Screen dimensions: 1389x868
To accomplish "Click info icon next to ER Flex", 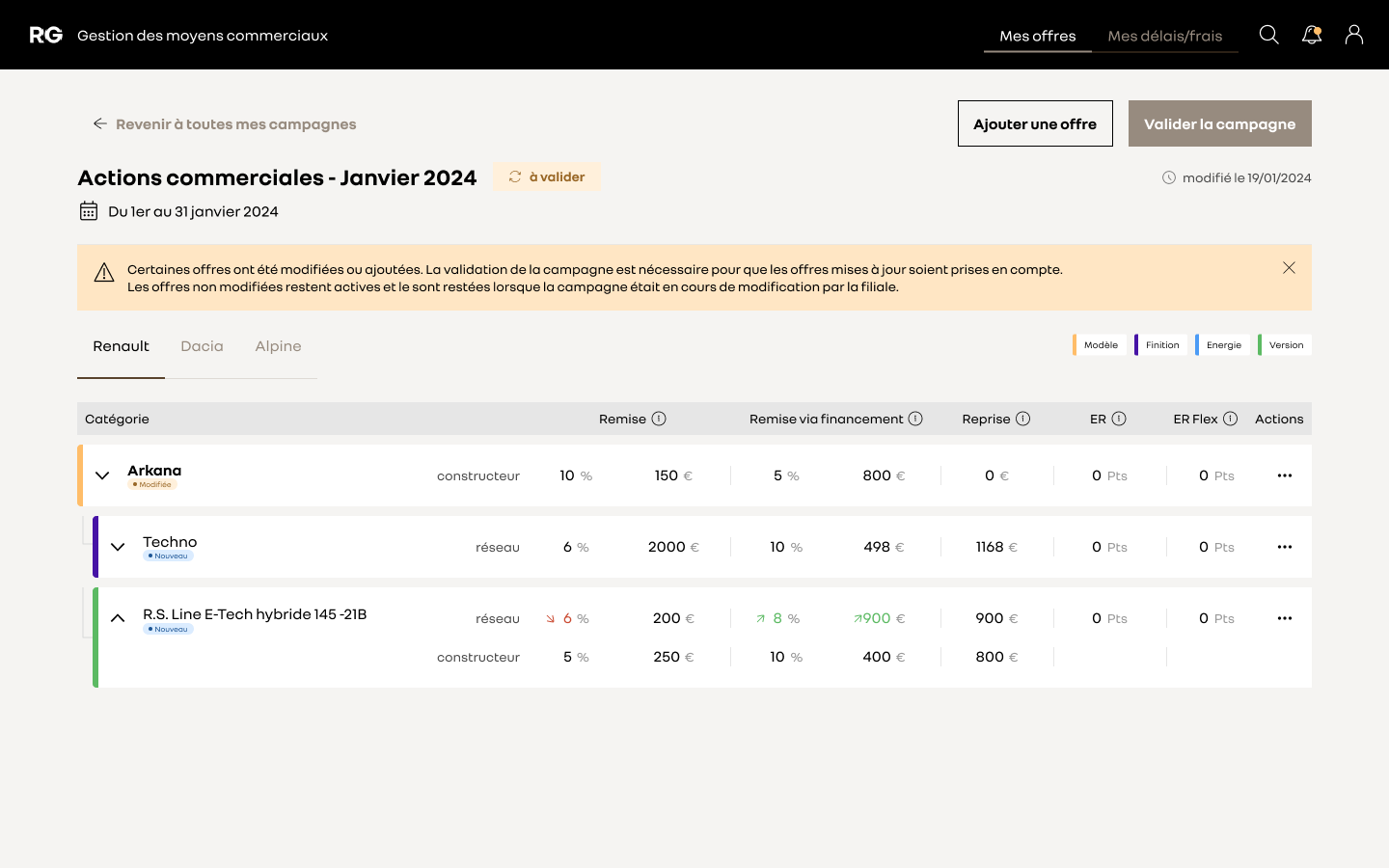I will point(1230,419).
